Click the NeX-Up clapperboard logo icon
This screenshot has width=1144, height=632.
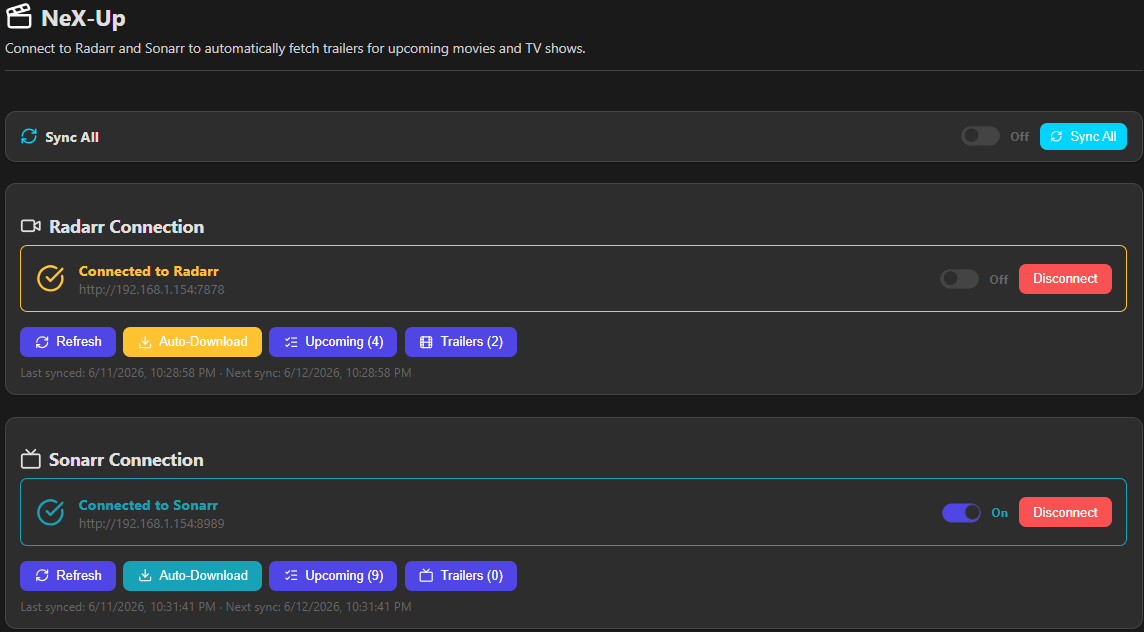point(19,17)
